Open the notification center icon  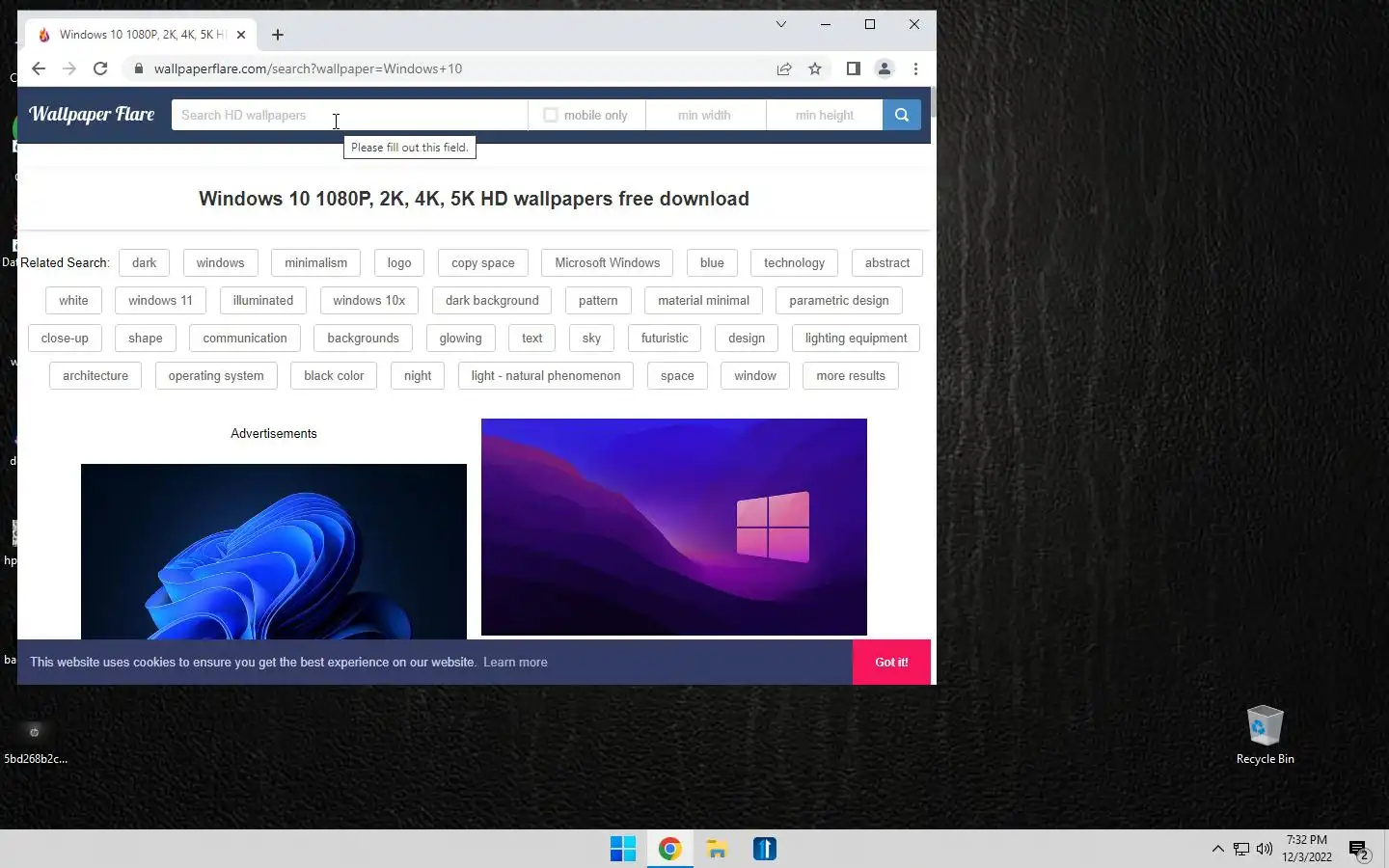[x=1359, y=850]
